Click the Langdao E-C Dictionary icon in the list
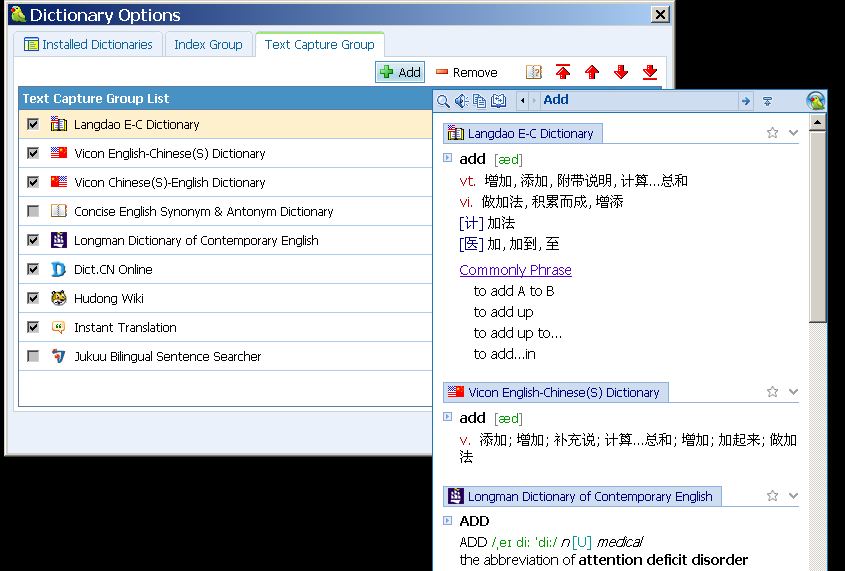 (59, 124)
